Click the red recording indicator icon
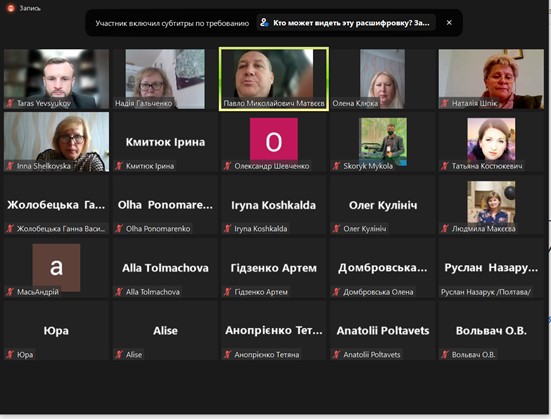The image size is (551, 419). pos(11,8)
